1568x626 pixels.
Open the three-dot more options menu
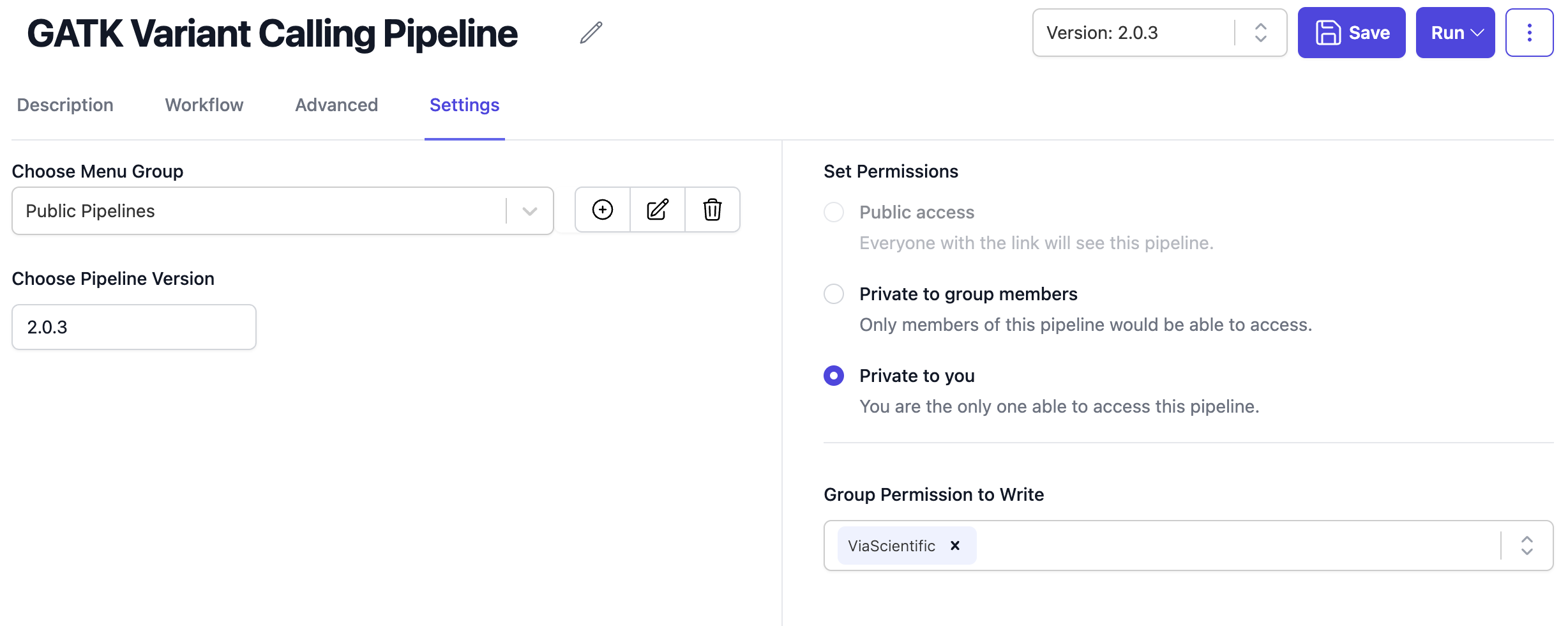(x=1529, y=33)
